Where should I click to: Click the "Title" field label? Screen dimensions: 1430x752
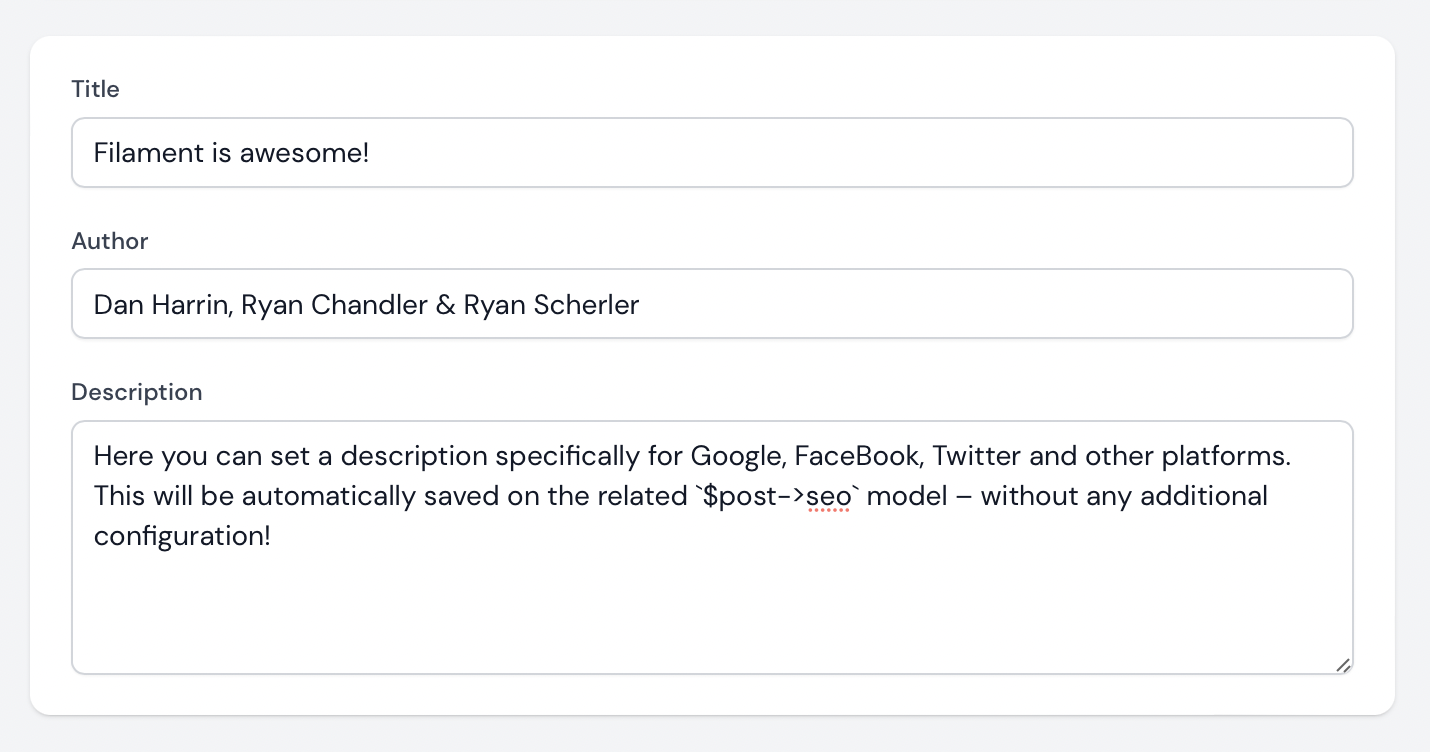(x=95, y=89)
